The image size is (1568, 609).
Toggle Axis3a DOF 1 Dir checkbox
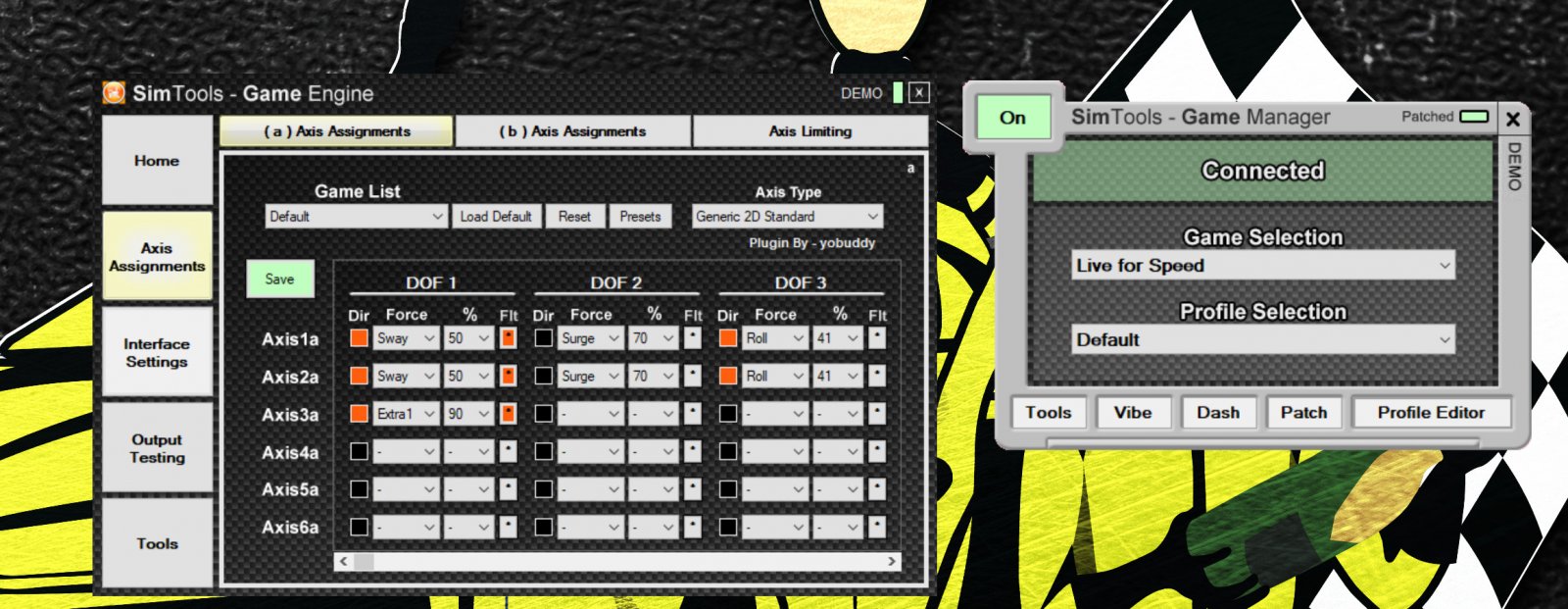[x=360, y=414]
